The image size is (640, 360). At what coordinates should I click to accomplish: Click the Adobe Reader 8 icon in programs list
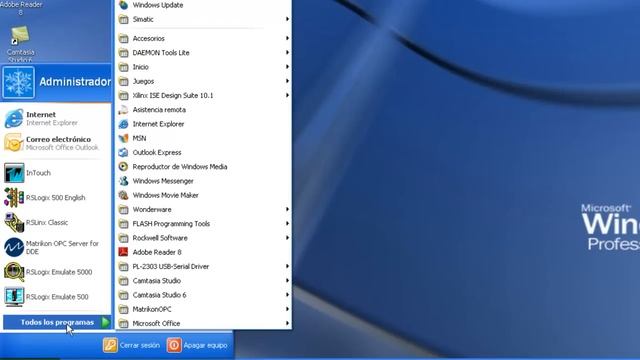(123, 252)
